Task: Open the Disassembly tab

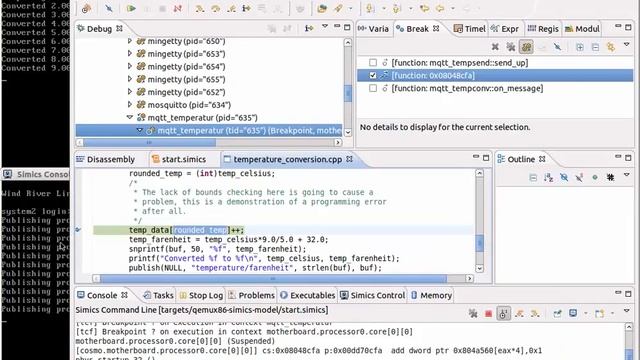Action: pos(106,159)
